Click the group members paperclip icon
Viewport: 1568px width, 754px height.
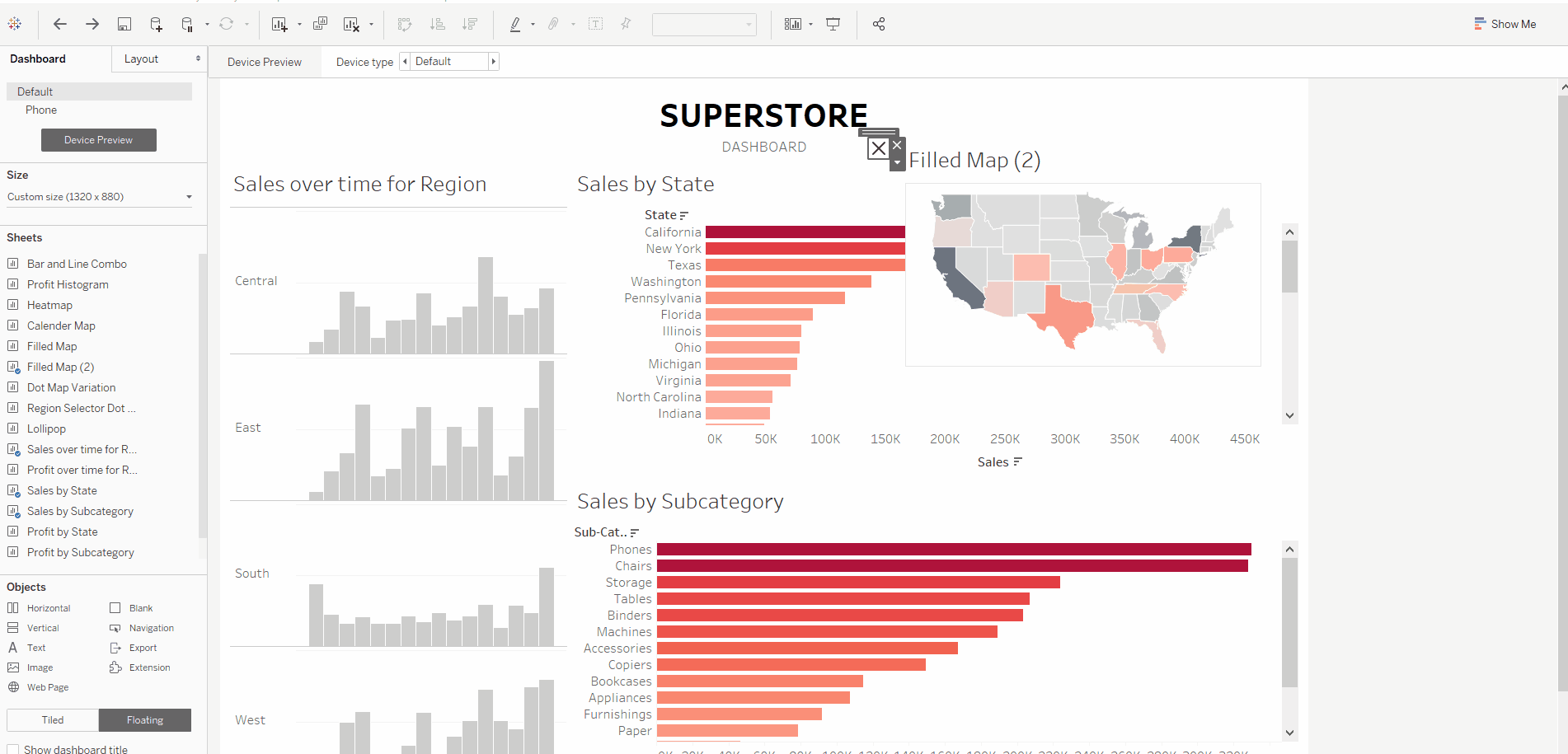click(x=553, y=24)
